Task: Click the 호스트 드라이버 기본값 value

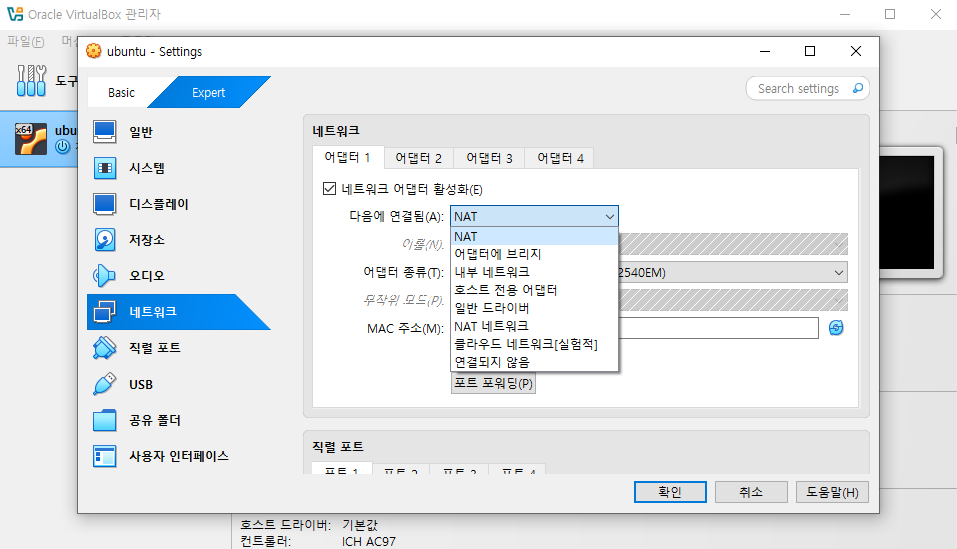Action: pos(360,525)
